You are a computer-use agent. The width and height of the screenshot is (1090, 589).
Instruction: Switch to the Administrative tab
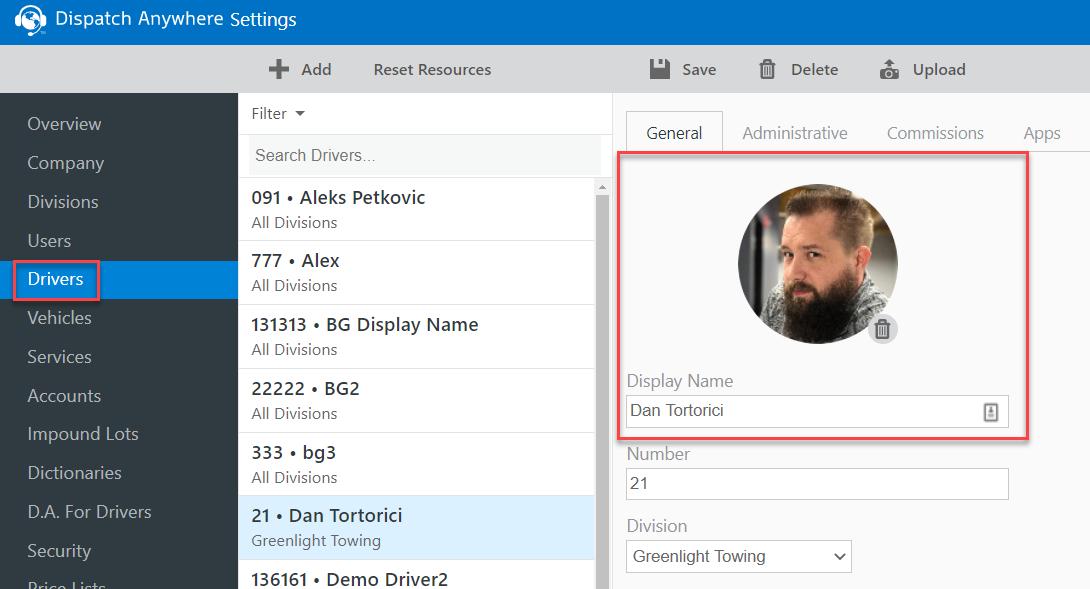(795, 133)
